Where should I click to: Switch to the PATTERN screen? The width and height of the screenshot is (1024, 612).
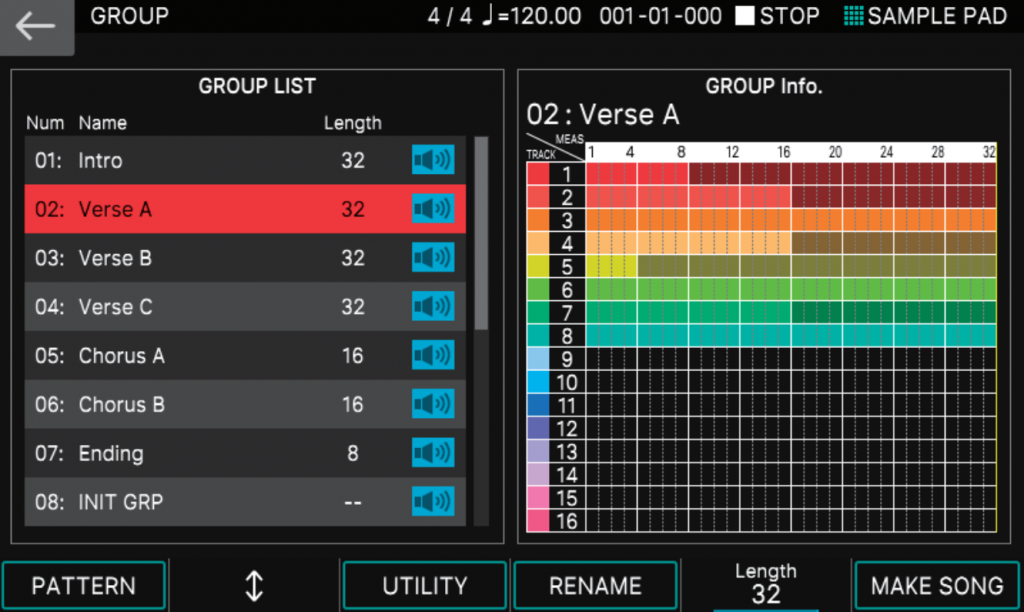83,586
